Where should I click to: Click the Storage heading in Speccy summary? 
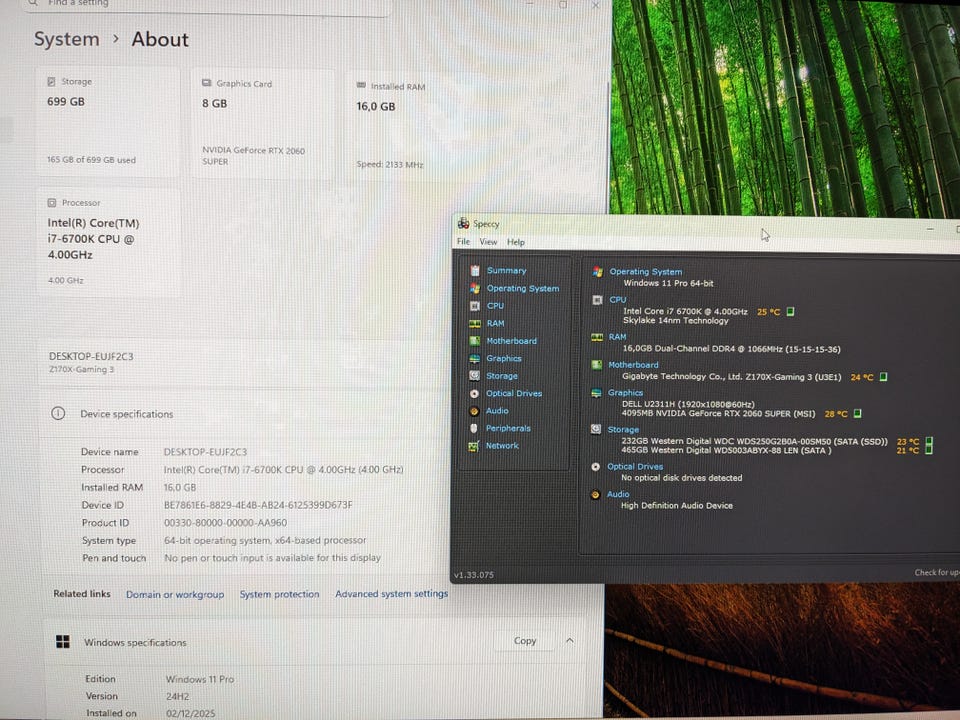point(623,430)
